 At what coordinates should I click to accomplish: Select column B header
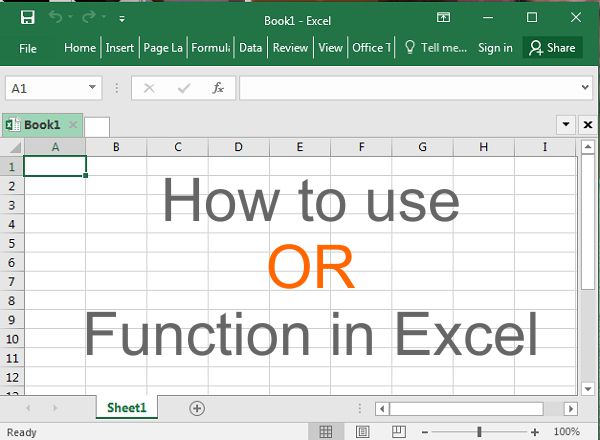(116, 147)
